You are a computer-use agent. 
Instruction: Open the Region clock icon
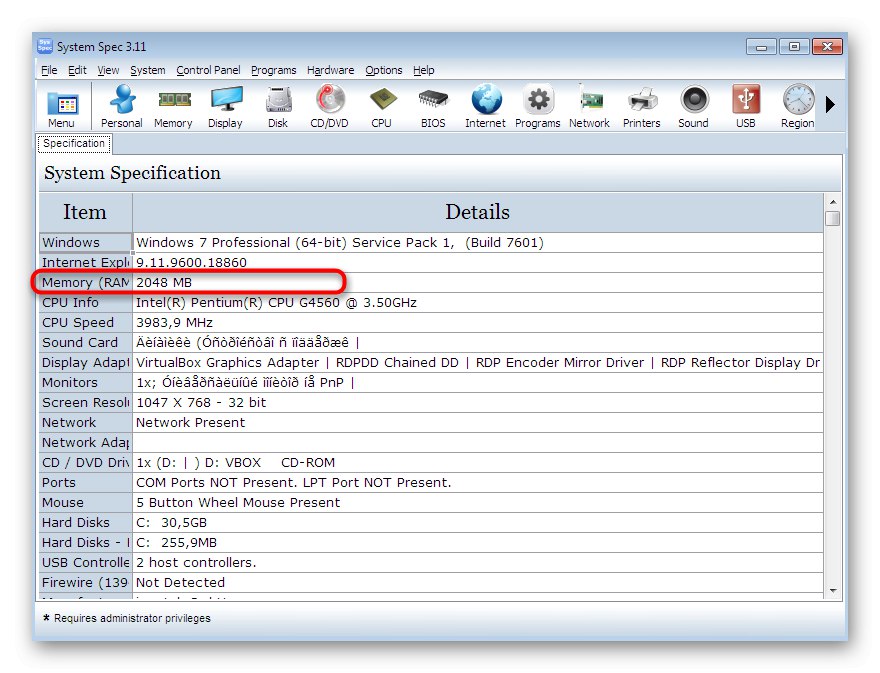click(798, 107)
